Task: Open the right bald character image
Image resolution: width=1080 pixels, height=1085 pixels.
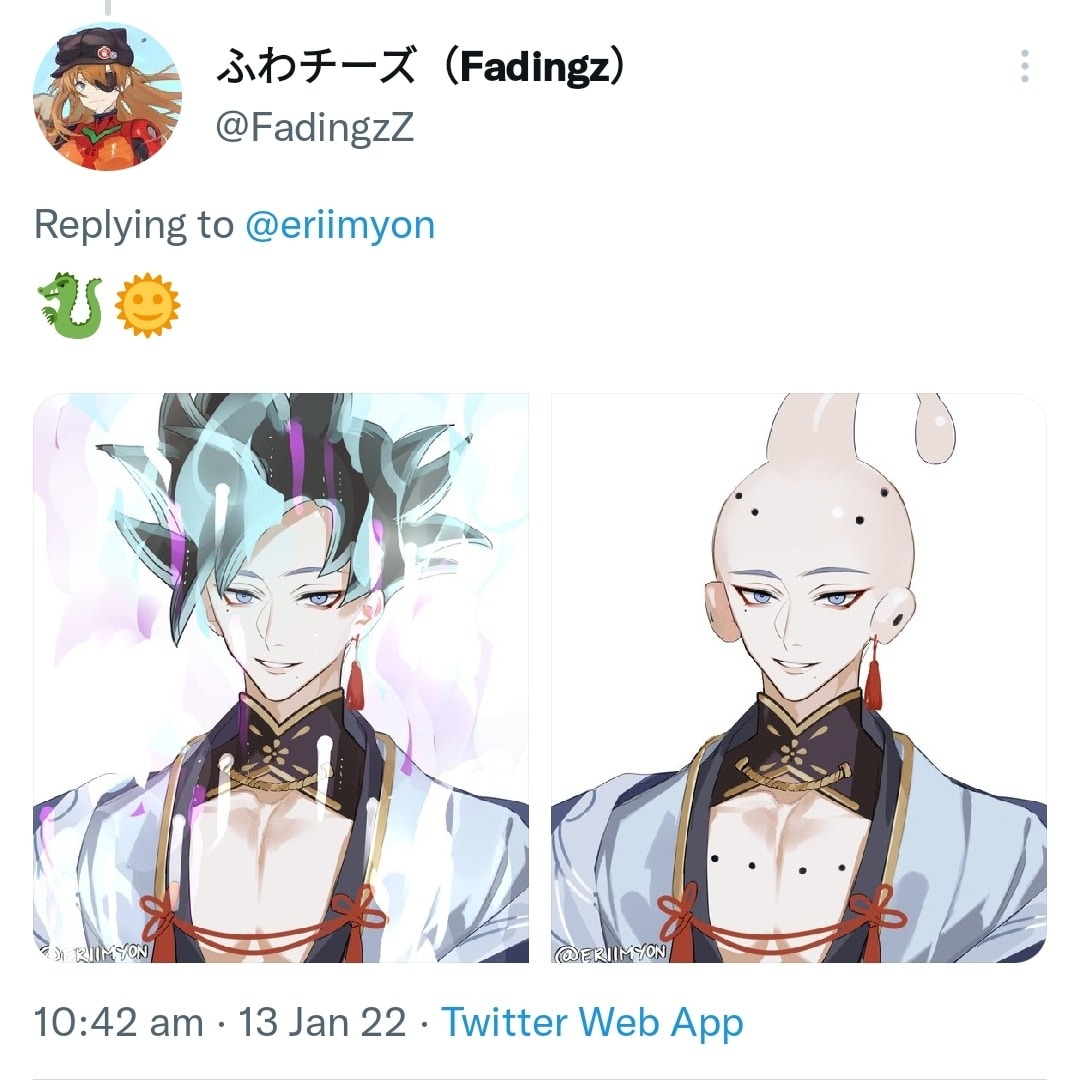Action: (798, 677)
